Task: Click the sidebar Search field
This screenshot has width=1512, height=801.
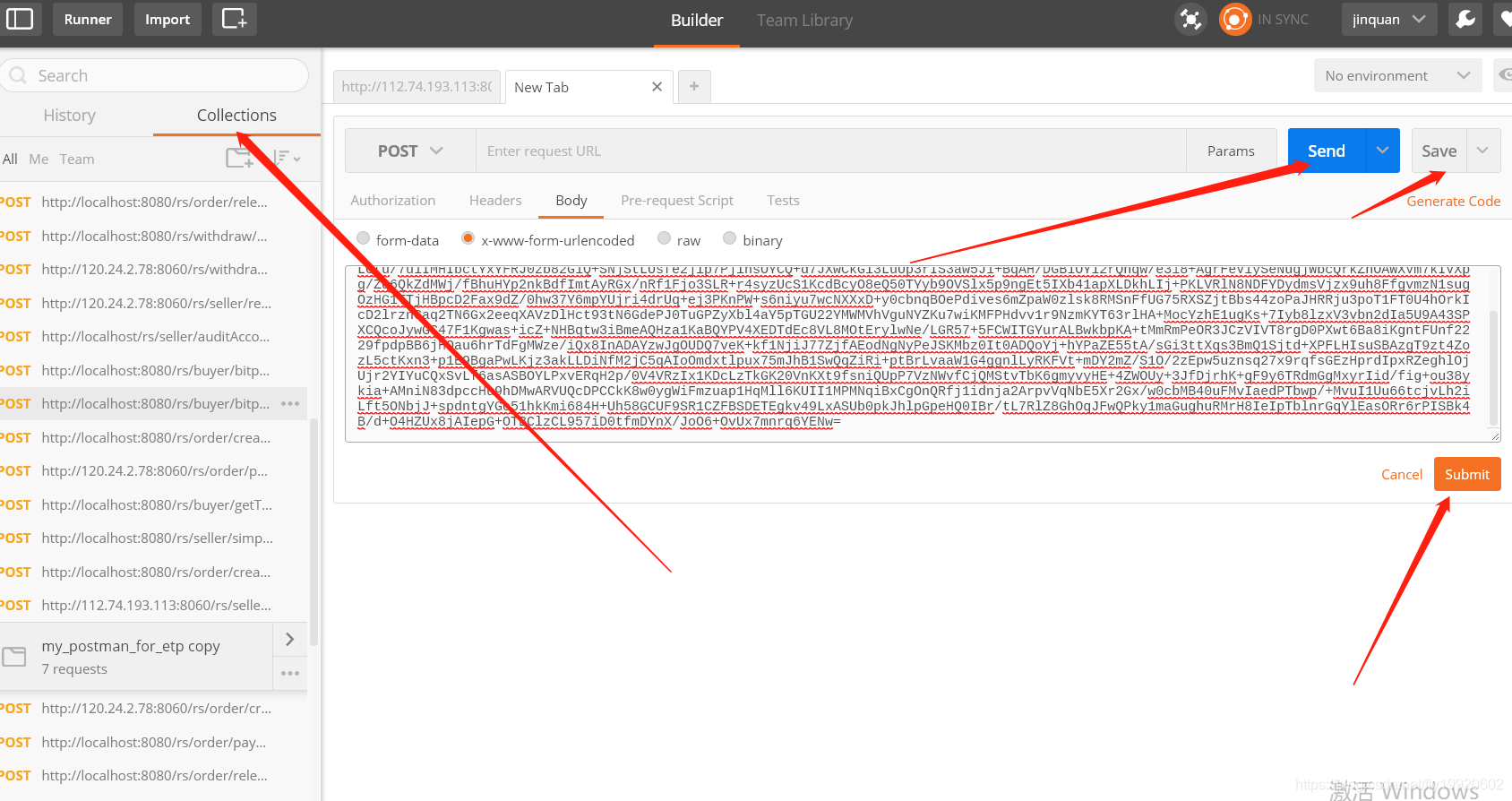Action: (154, 76)
